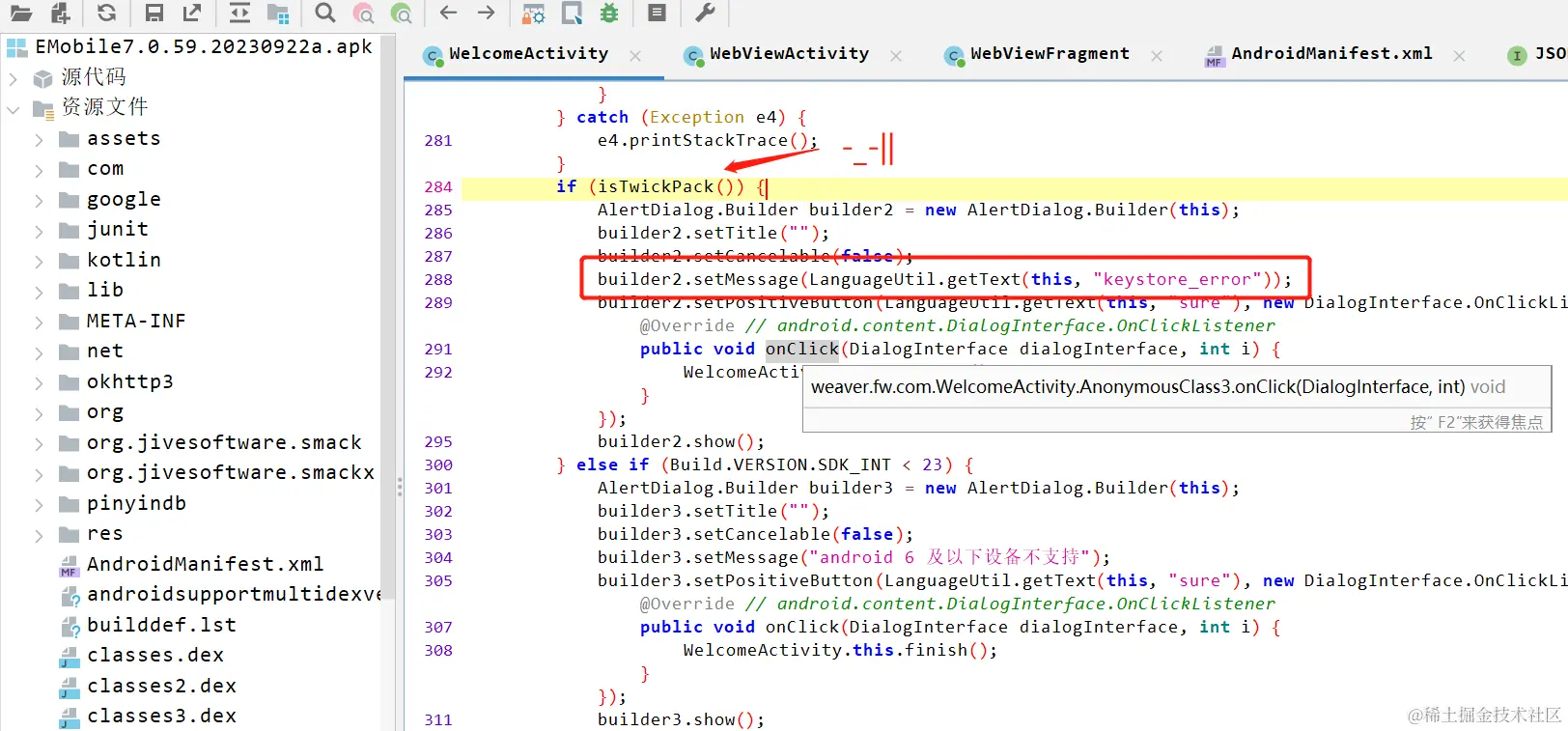The width and height of the screenshot is (1568, 731).
Task: Click the Quark engine analysis icon
Action: point(573,14)
